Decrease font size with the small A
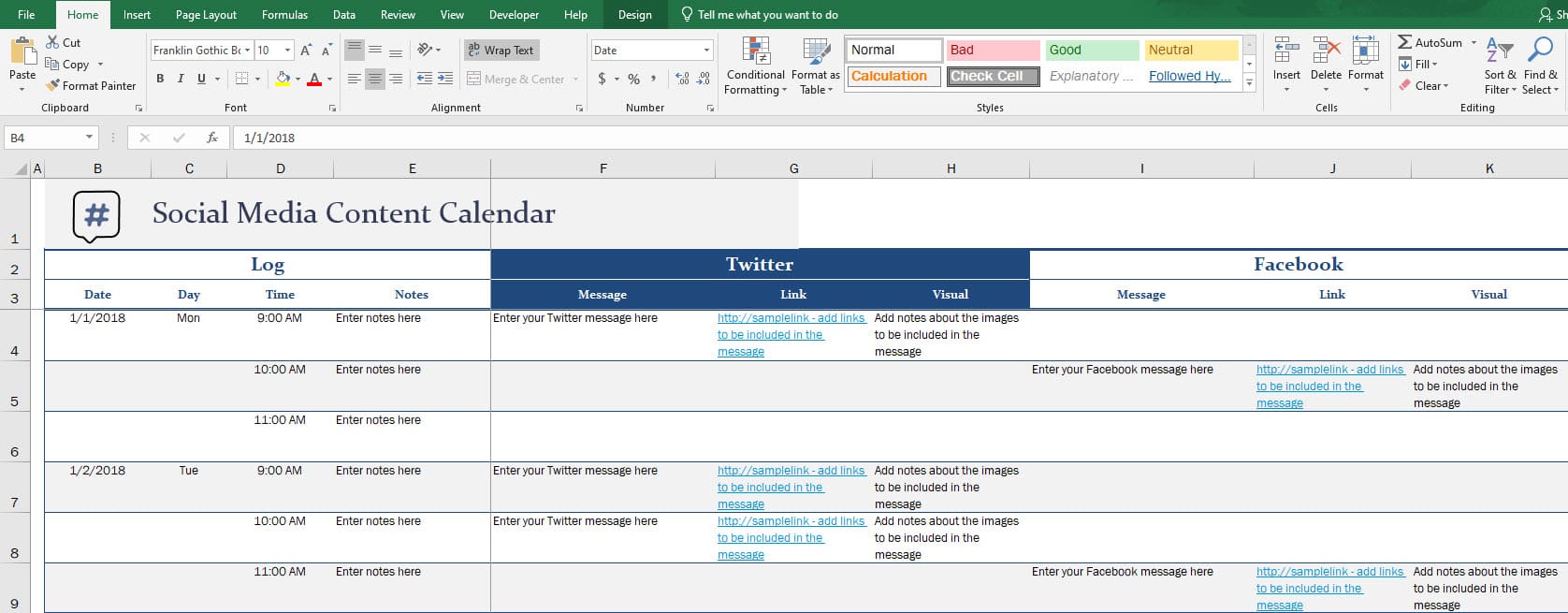The height and width of the screenshot is (613, 1568). click(x=327, y=51)
